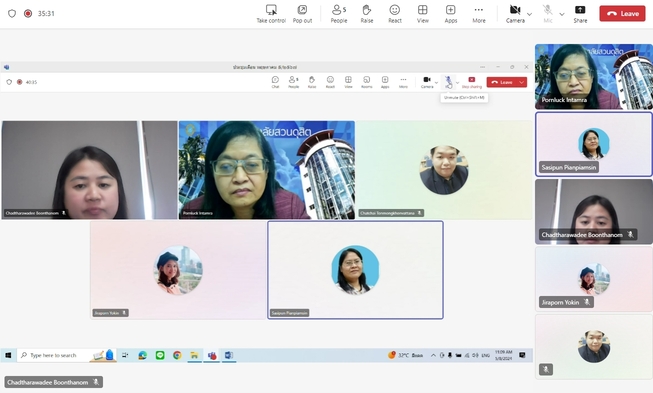The height and width of the screenshot is (393, 653).
Task: Select Sasipun Pianpiamsin participant tile
Action: 594,144
